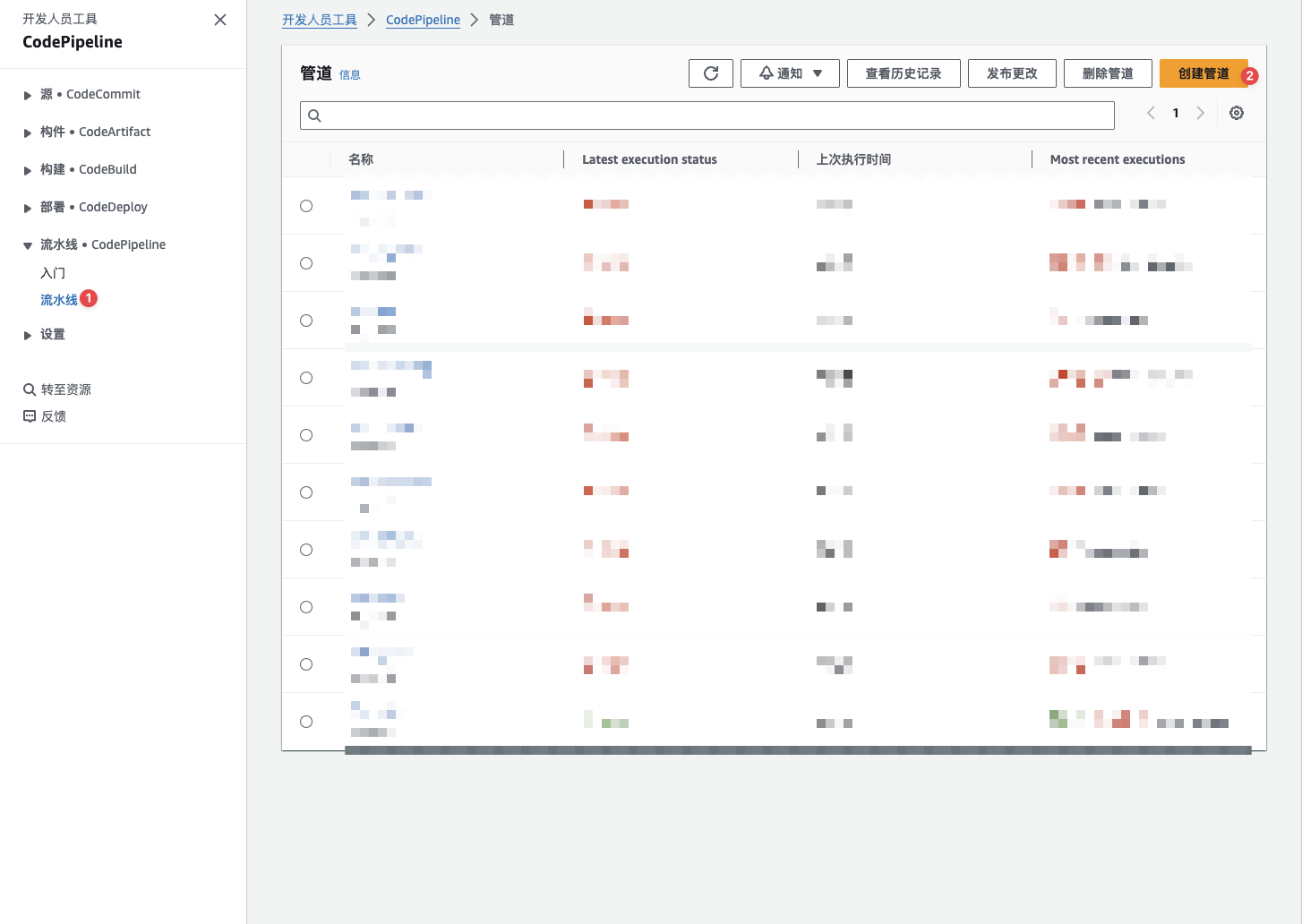Expand 构件 • CodeArtifact section
Viewport: 1302px width, 924px height.
pos(28,133)
